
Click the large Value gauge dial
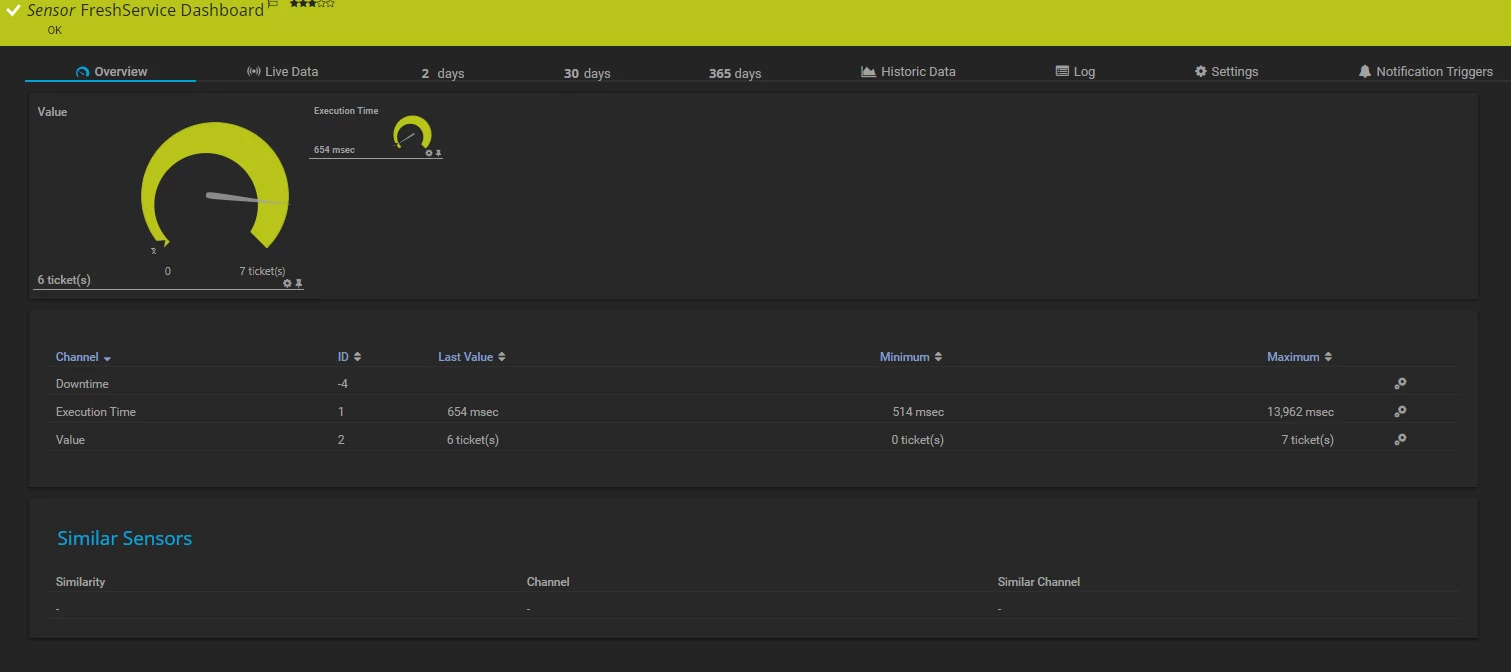[214, 187]
